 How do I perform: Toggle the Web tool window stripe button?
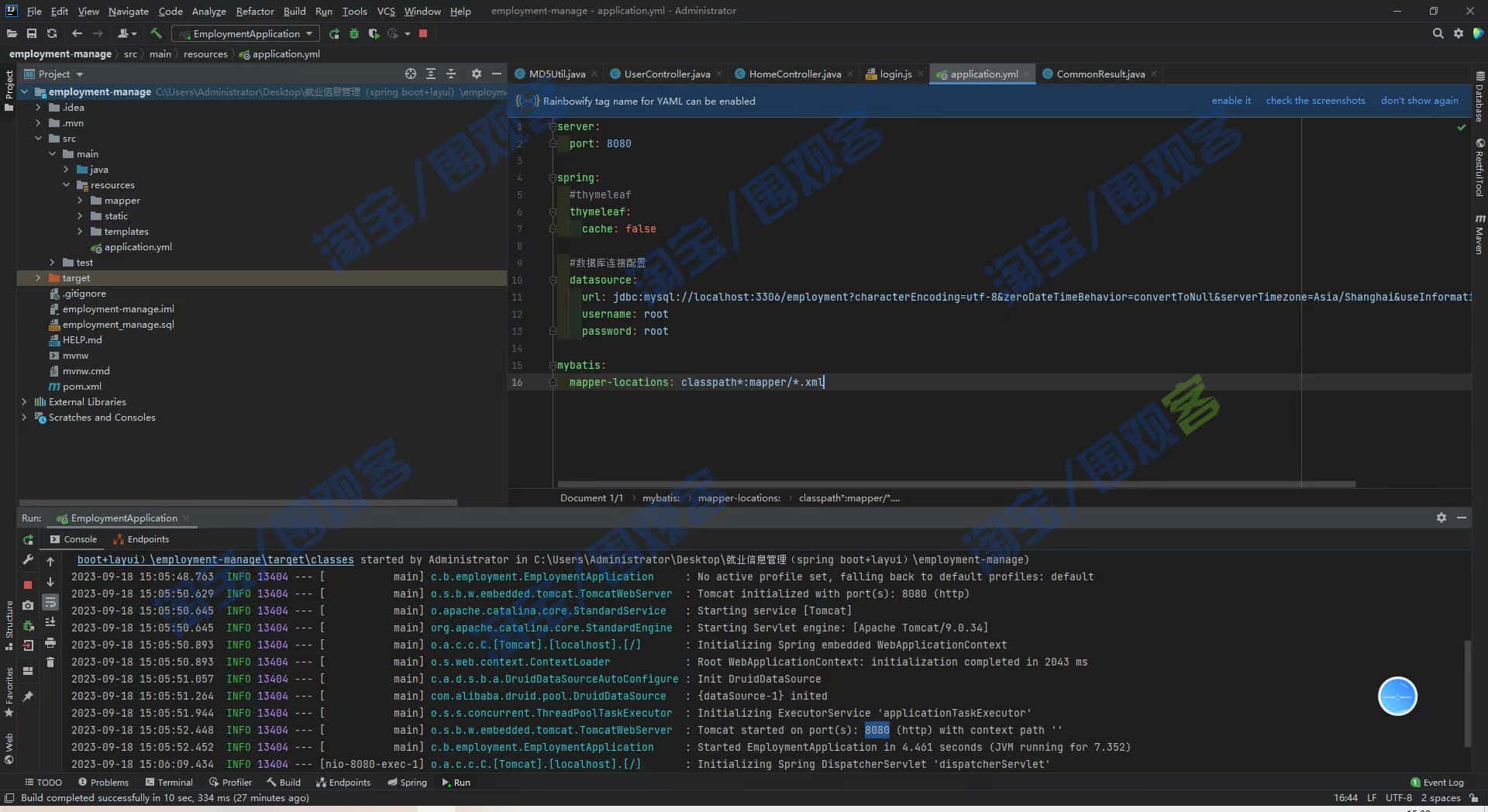(x=9, y=748)
